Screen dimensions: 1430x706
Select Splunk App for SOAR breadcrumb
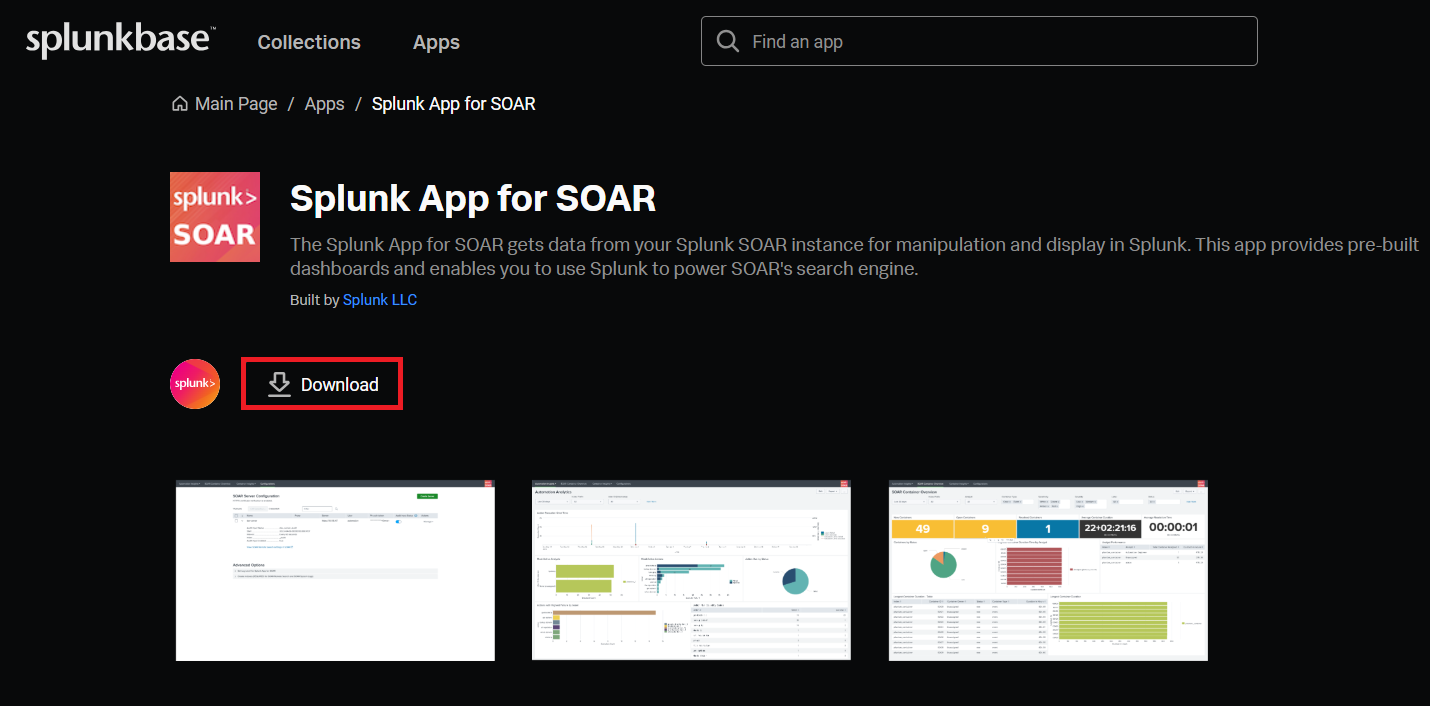click(x=453, y=104)
